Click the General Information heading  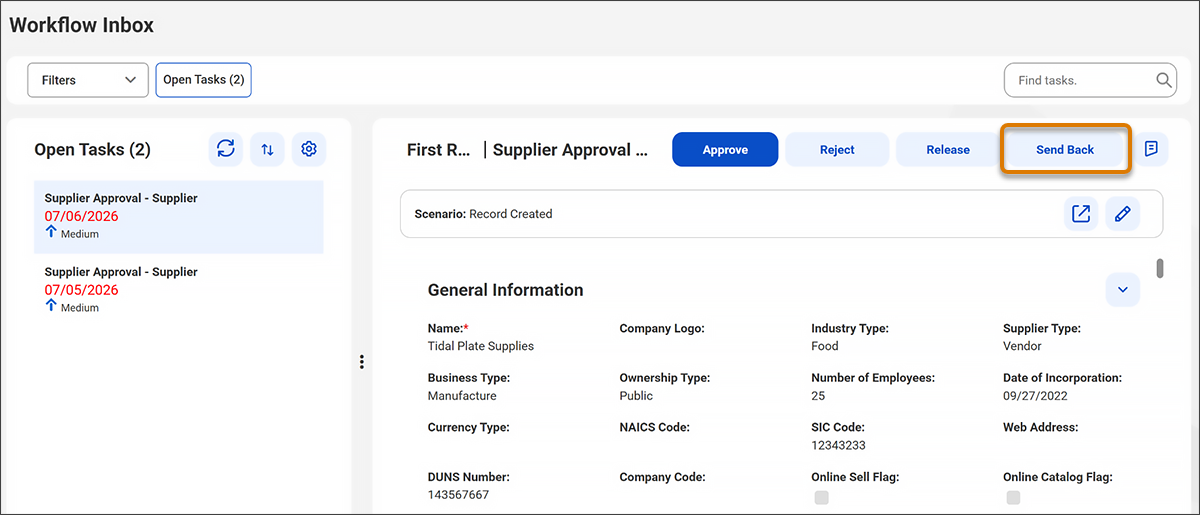click(x=505, y=290)
